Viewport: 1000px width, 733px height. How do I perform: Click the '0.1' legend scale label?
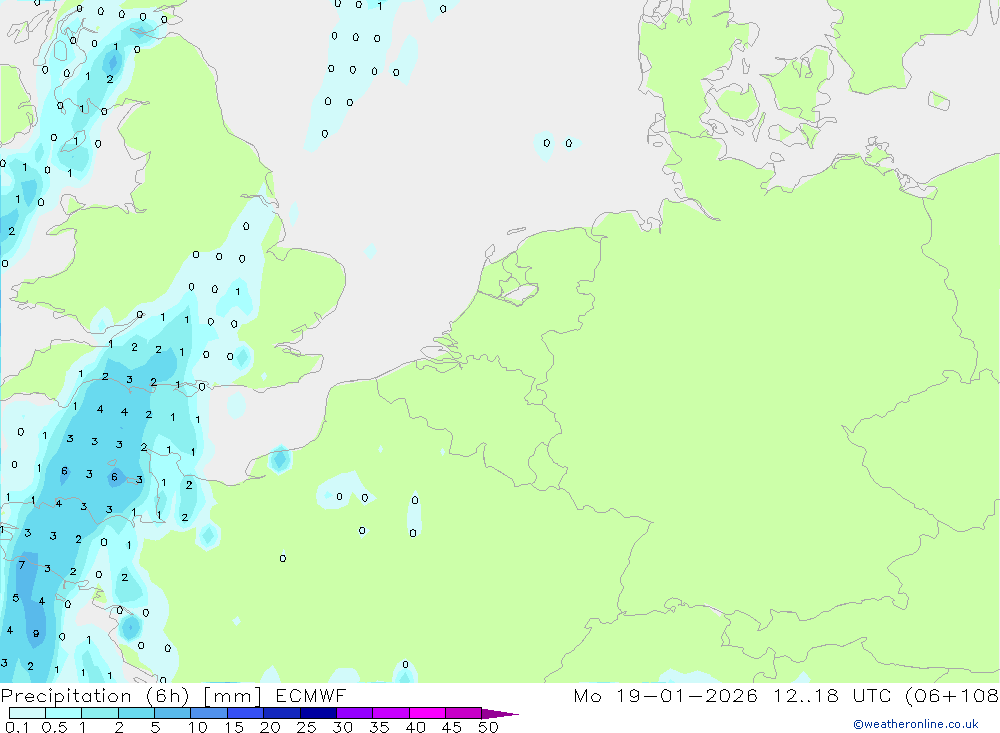(x=17, y=727)
